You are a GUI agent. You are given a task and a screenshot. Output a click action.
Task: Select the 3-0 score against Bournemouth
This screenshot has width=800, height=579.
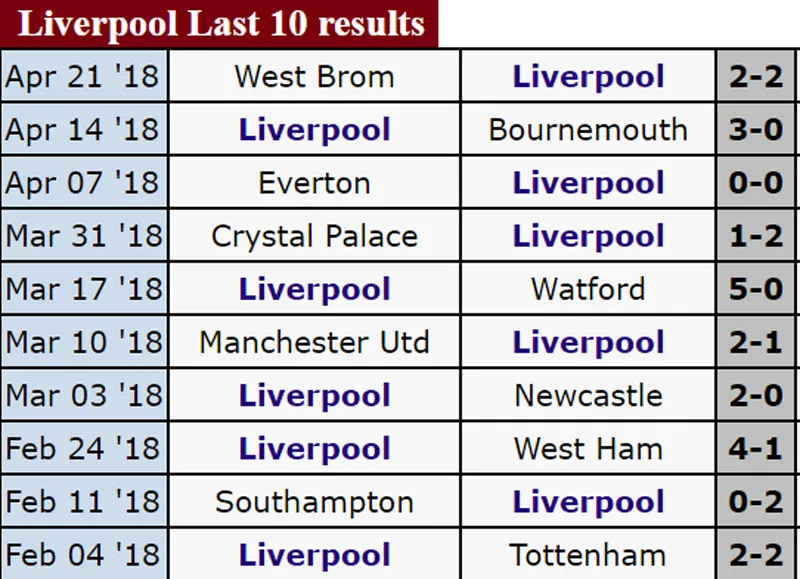tap(756, 130)
